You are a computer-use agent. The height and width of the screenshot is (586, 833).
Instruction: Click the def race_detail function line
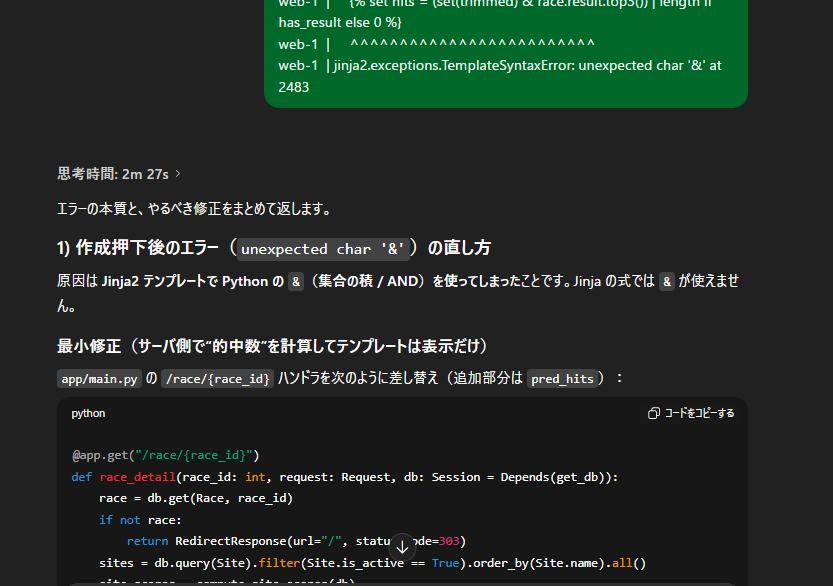pyautogui.click(x=345, y=477)
